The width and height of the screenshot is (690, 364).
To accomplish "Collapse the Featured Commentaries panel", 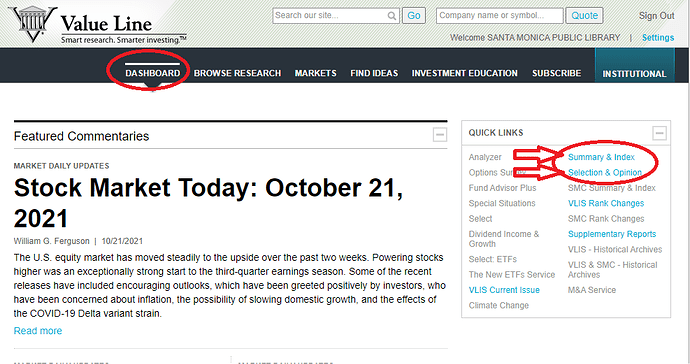I will coord(440,135).
